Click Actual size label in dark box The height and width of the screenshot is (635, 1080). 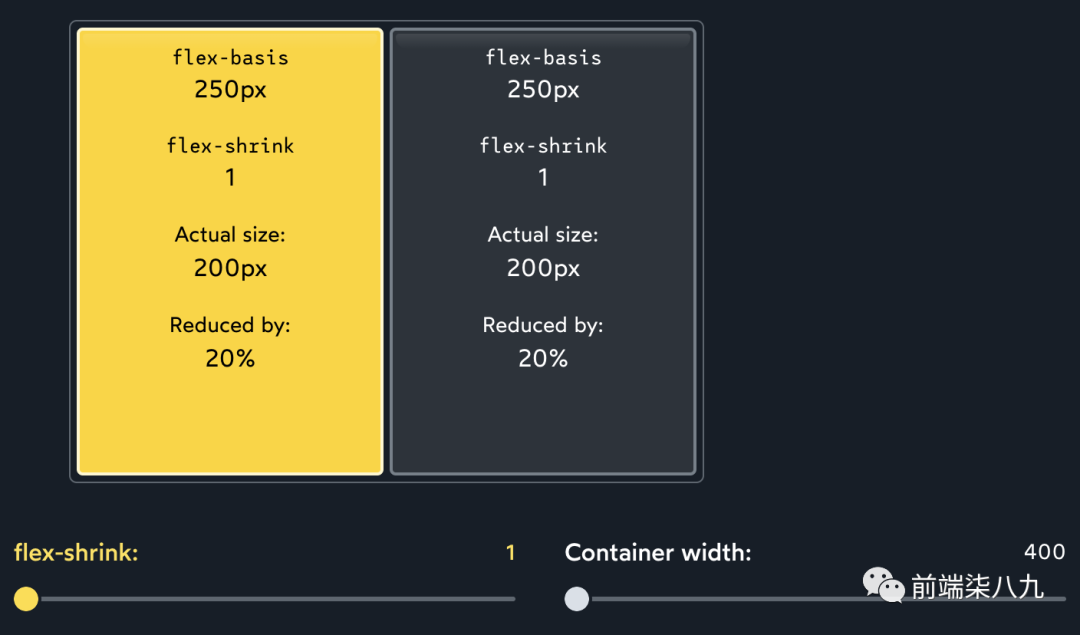coord(543,235)
